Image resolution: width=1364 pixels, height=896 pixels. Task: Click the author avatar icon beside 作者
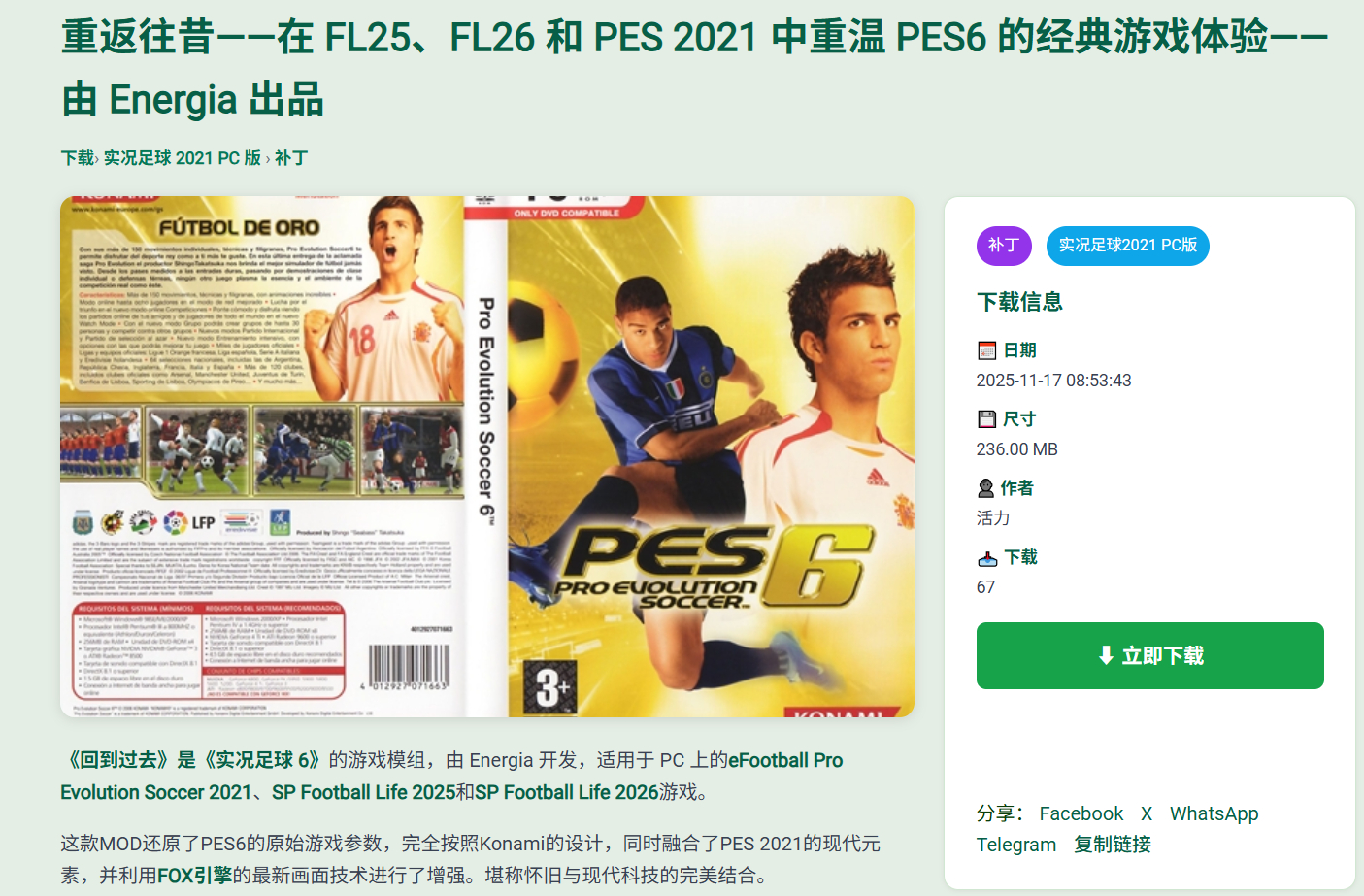coord(985,488)
